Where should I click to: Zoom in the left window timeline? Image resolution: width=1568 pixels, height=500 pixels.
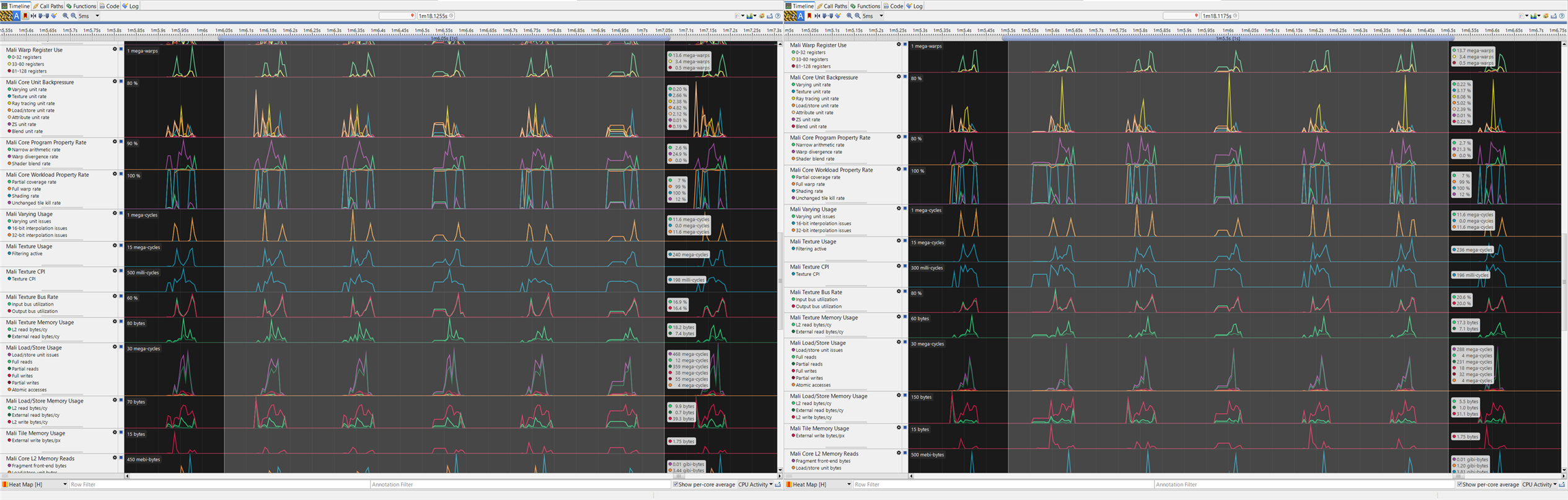pyautogui.click(x=65, y=16)
